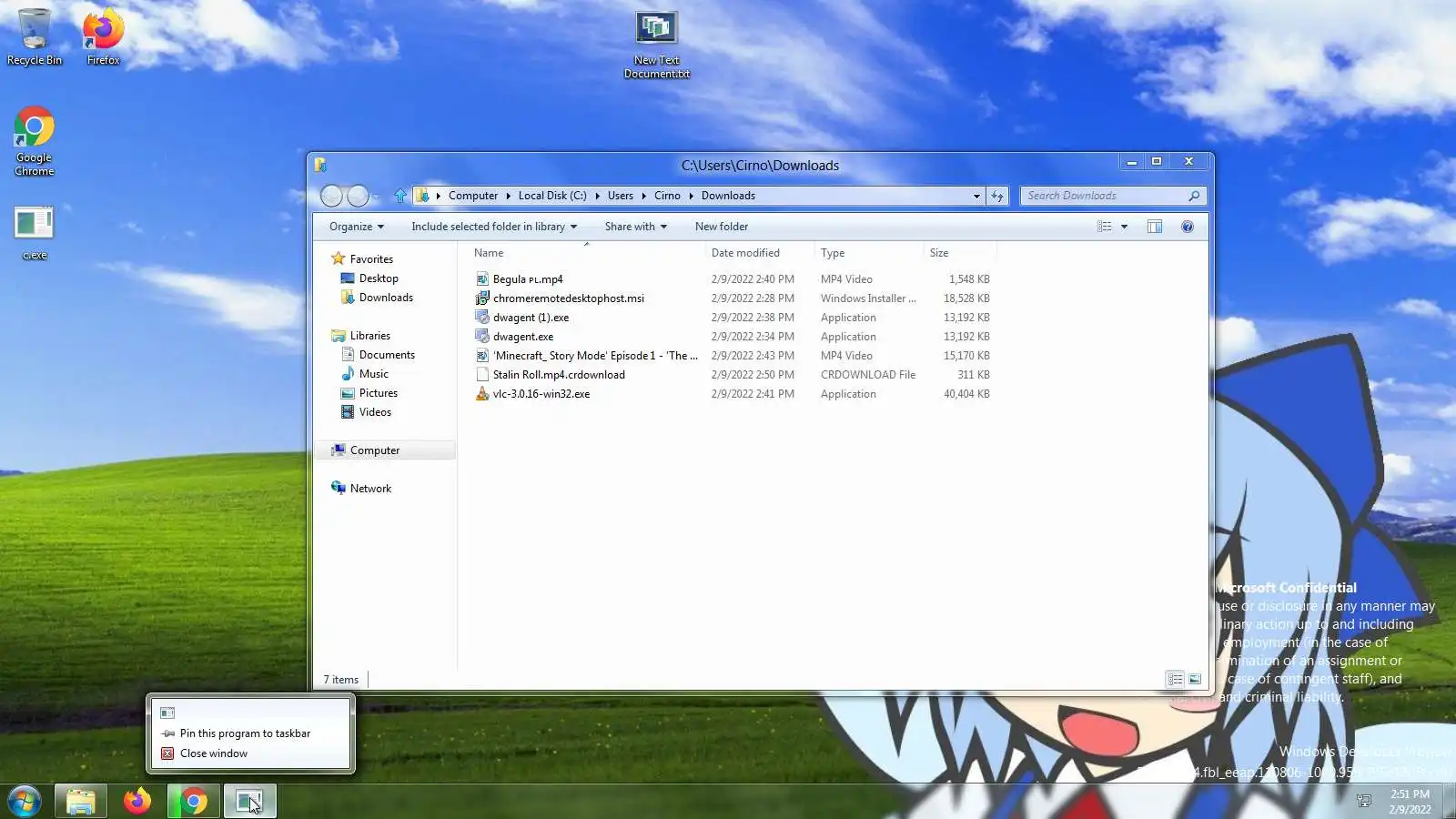Go forward using Explorer's Forward arrow

coord(358,196)
